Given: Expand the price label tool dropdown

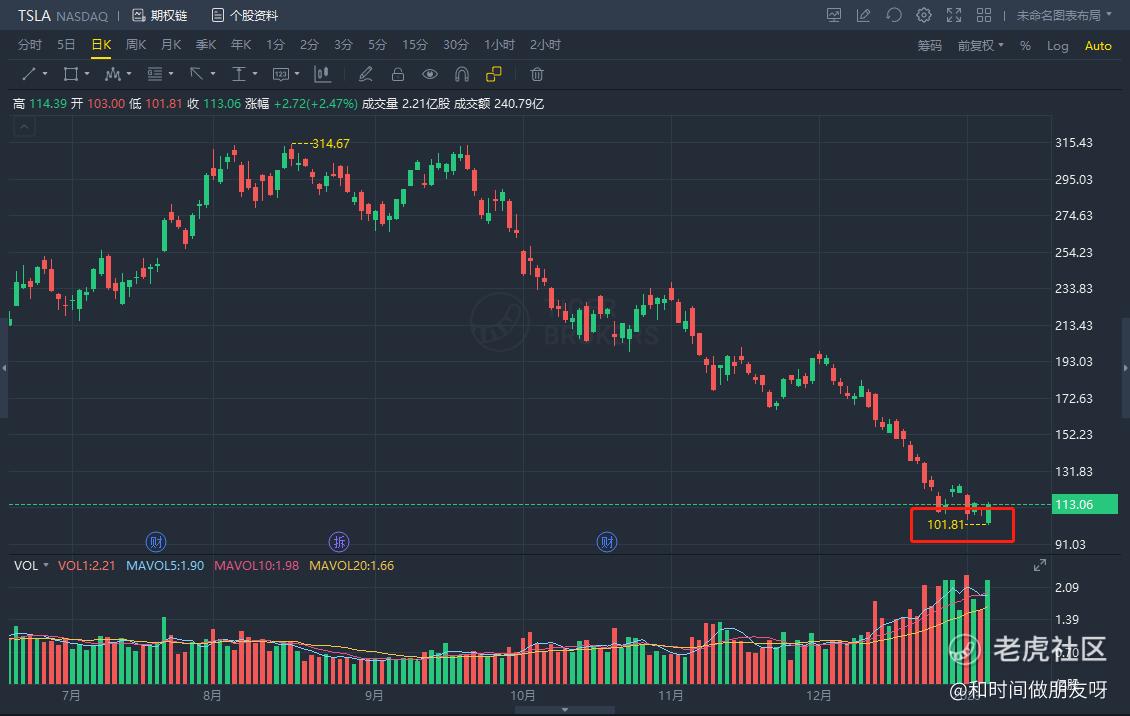Looking at the screenshot, I should pyautogui.click(x=297, y=73).
